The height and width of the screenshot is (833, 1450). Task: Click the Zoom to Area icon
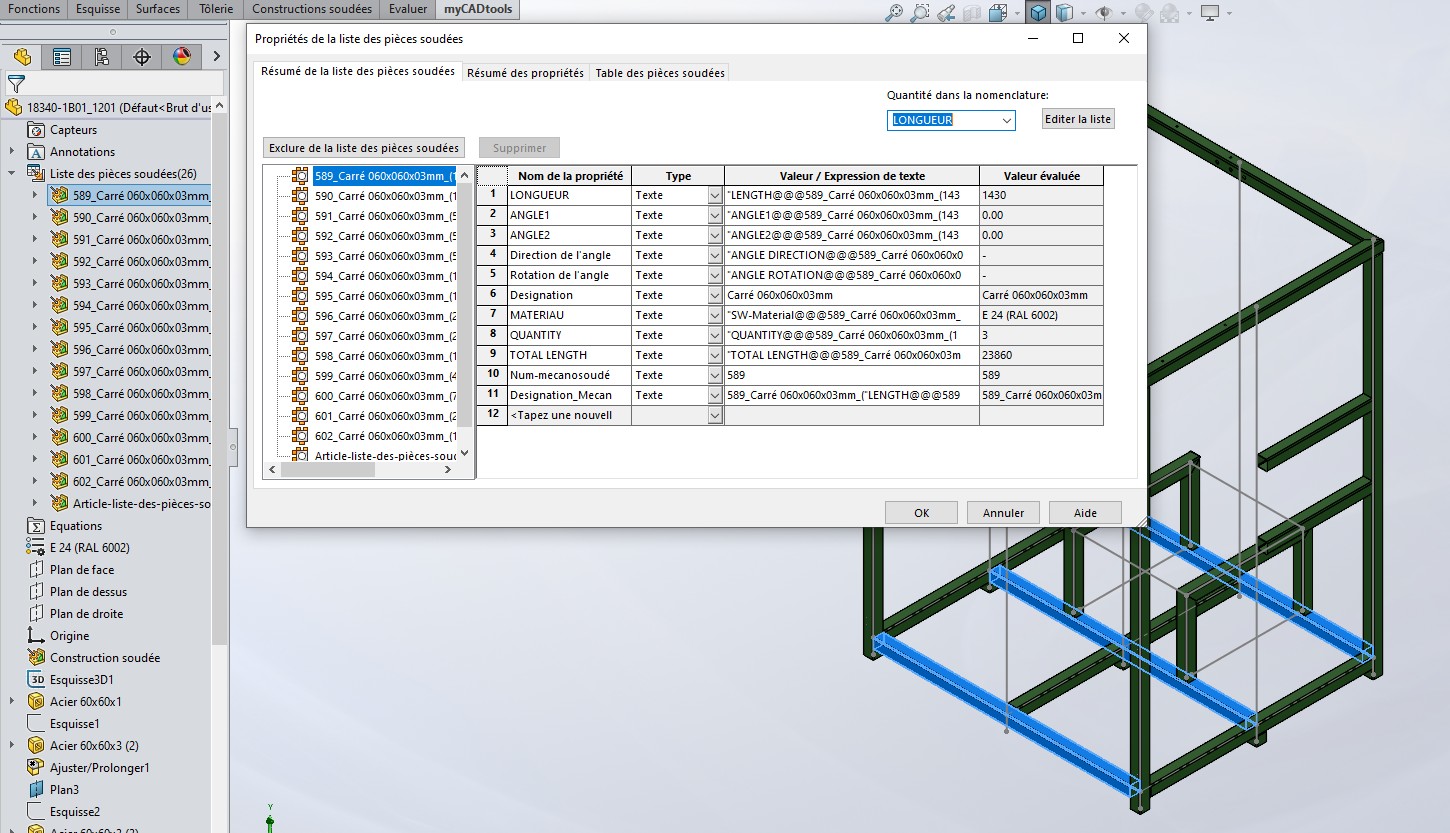(920, 13)
